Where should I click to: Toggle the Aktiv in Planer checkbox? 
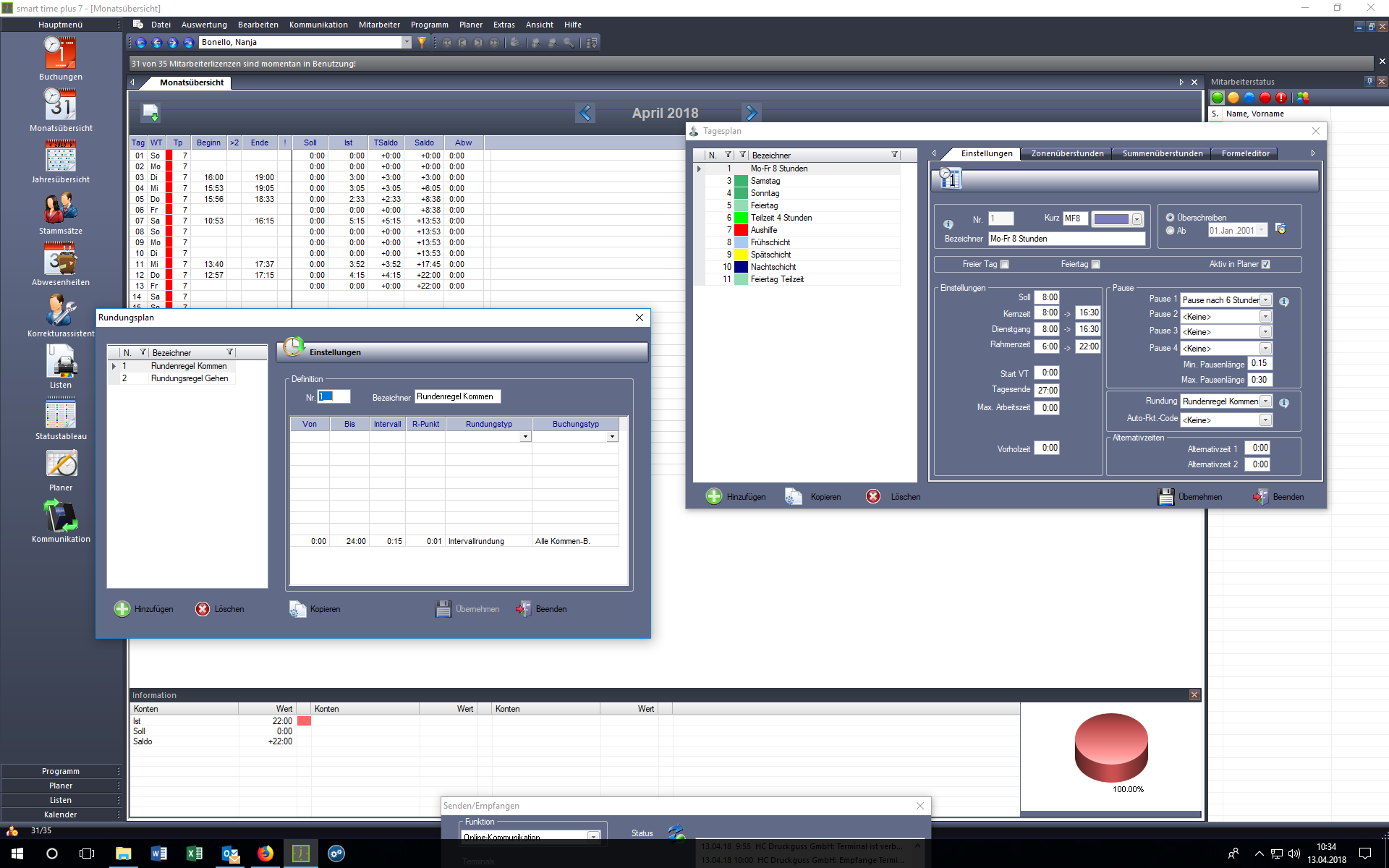1265,265
